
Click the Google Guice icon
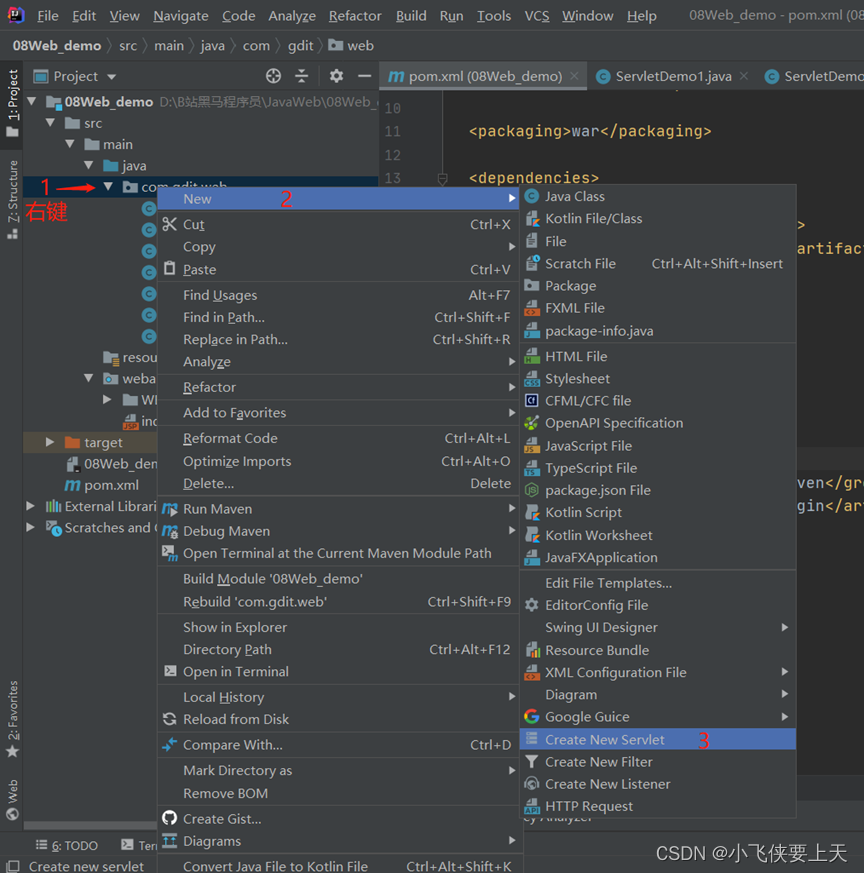pos(532,717)
